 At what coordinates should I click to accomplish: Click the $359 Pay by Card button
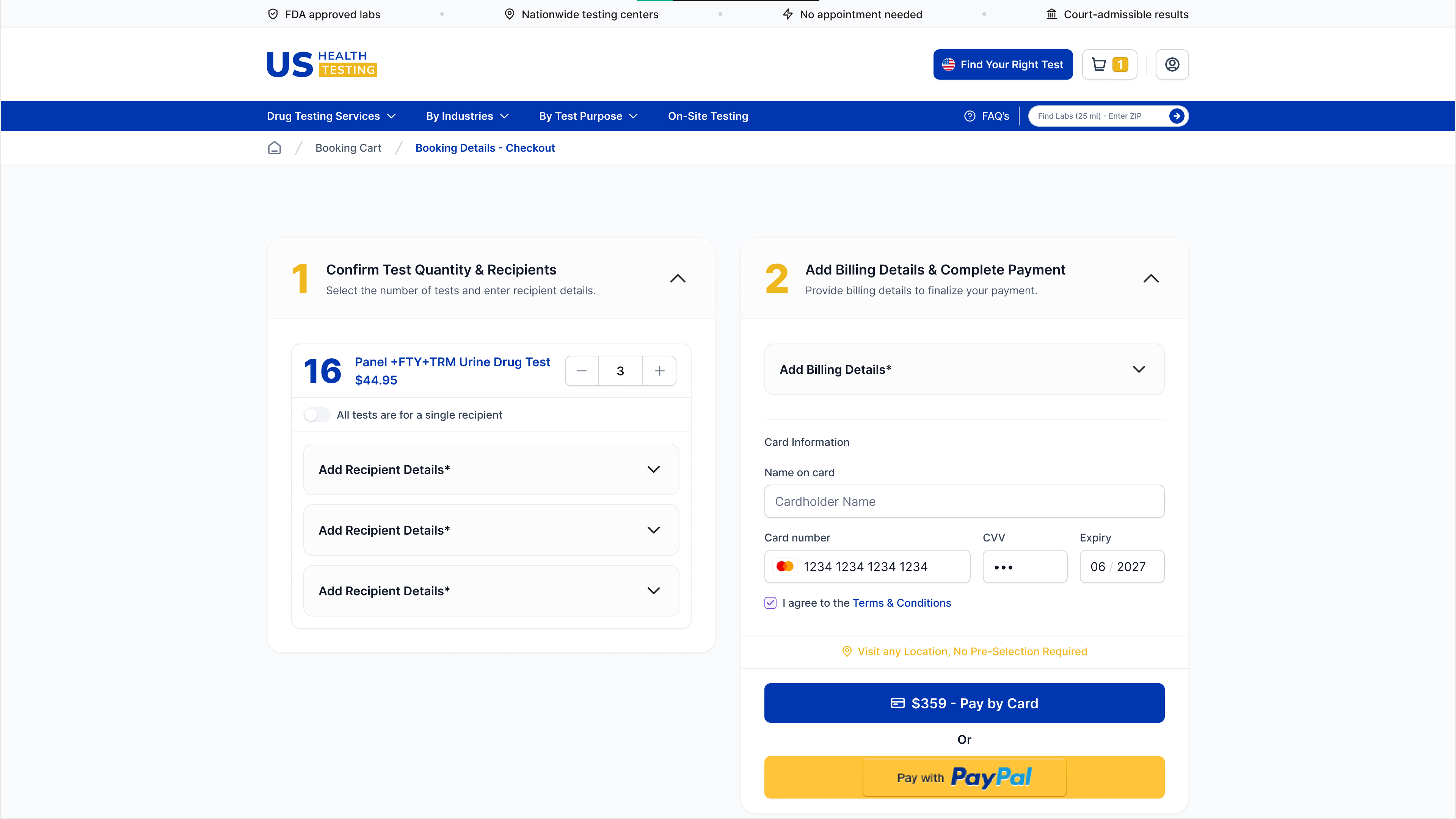pos(963,703)
